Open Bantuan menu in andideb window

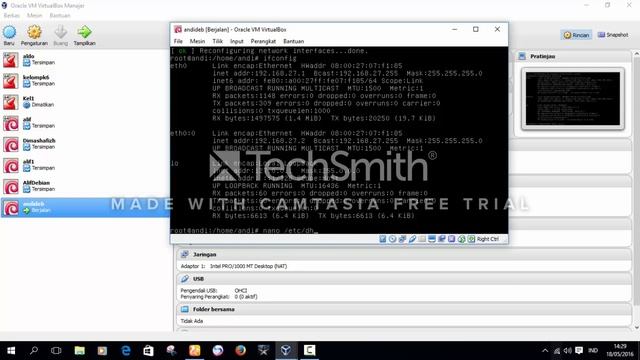tap(293, 41)
